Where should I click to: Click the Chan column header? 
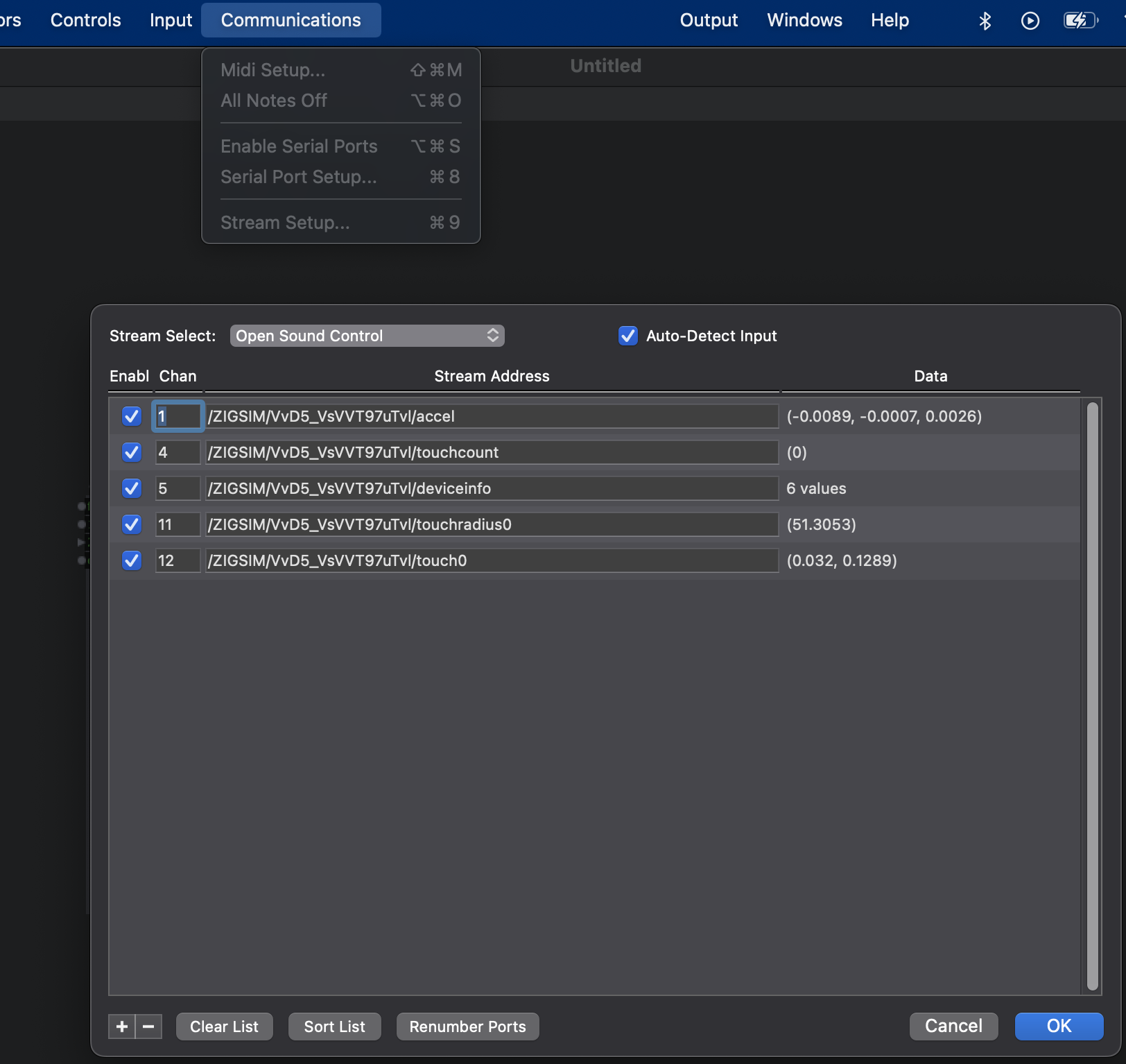click(177, 376)
